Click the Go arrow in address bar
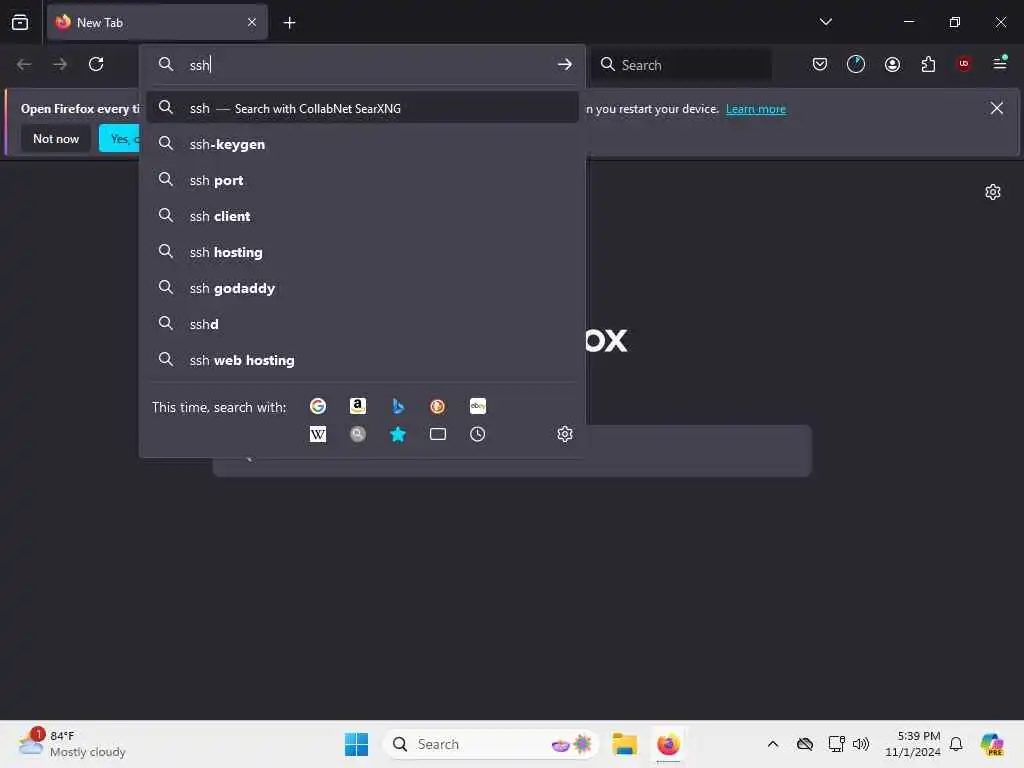Screen dimensions: 1024x768 pos(564,64)
